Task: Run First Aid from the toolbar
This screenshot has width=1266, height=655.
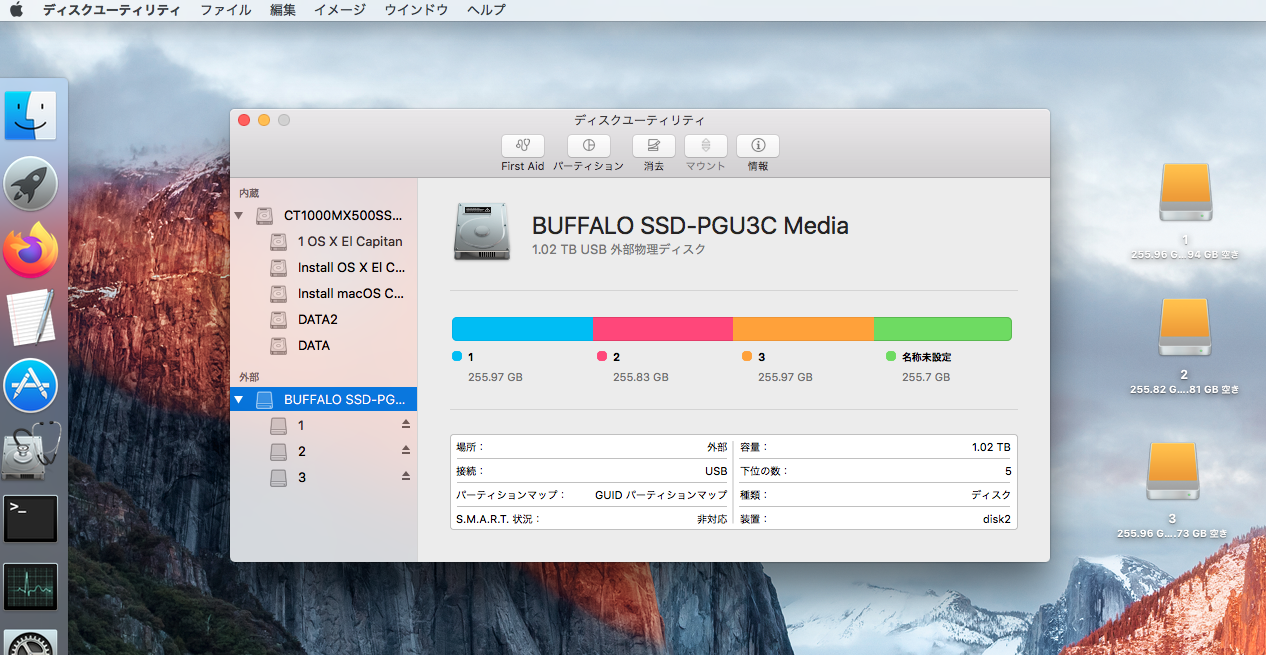Action: [x=523, y=146]
